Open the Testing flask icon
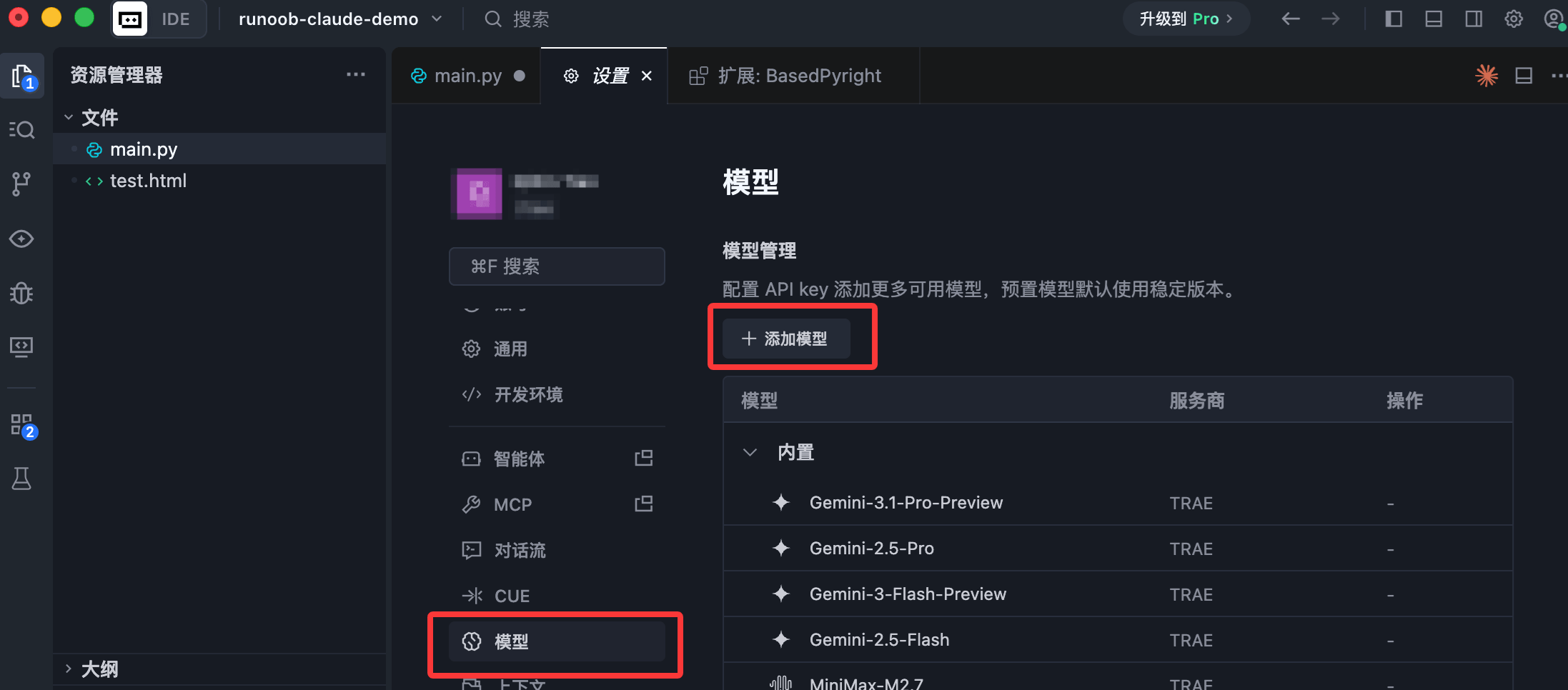 click(x=22, y=479)
